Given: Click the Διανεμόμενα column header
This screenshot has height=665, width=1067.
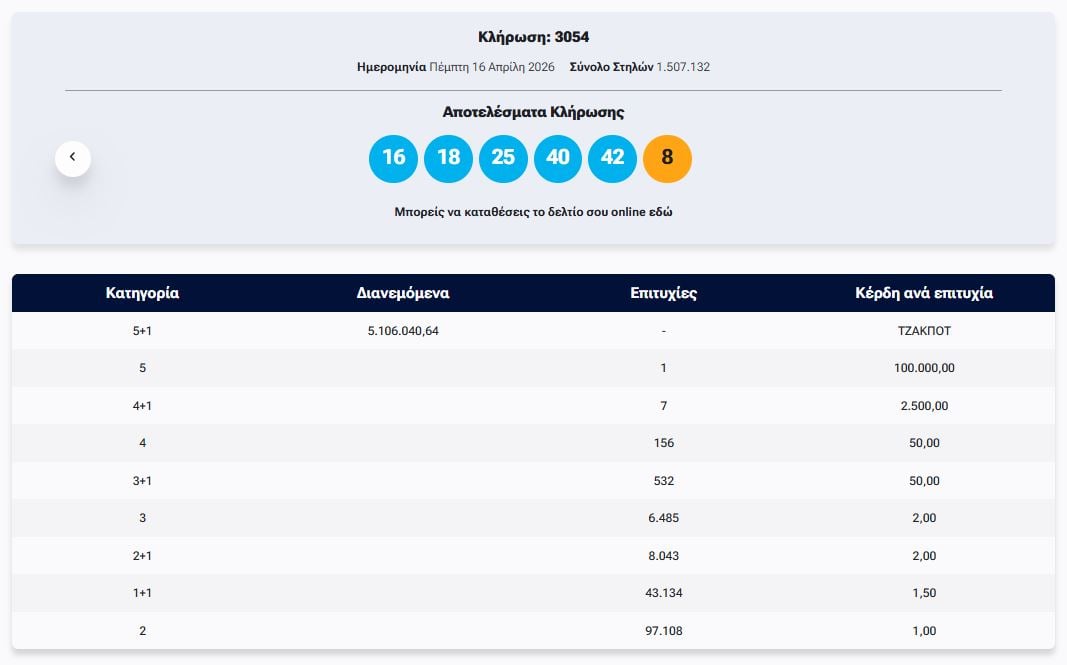Looking at the screenshot, I should point(403,293).
